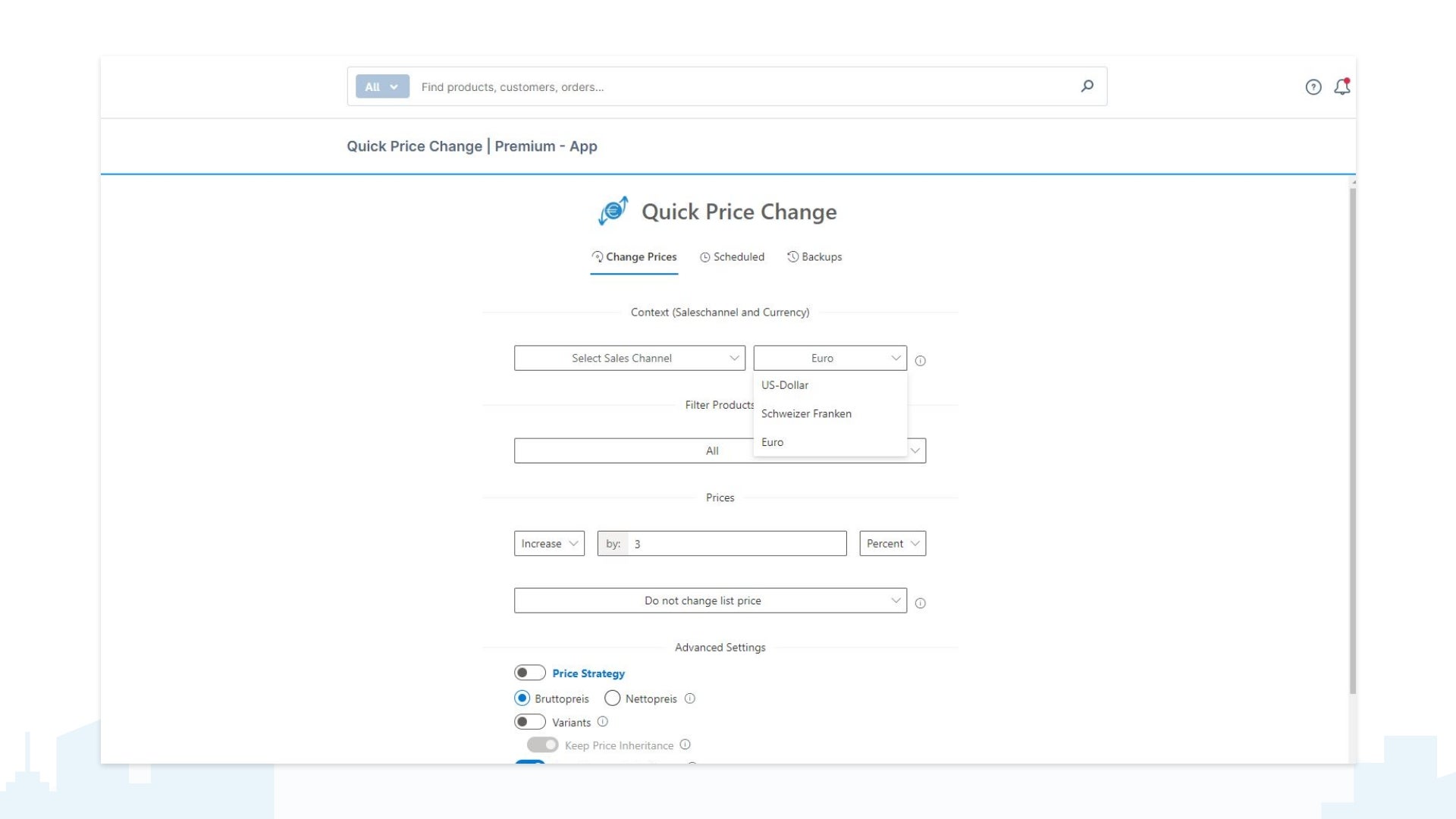Click the price change value field

pos(722,544)
